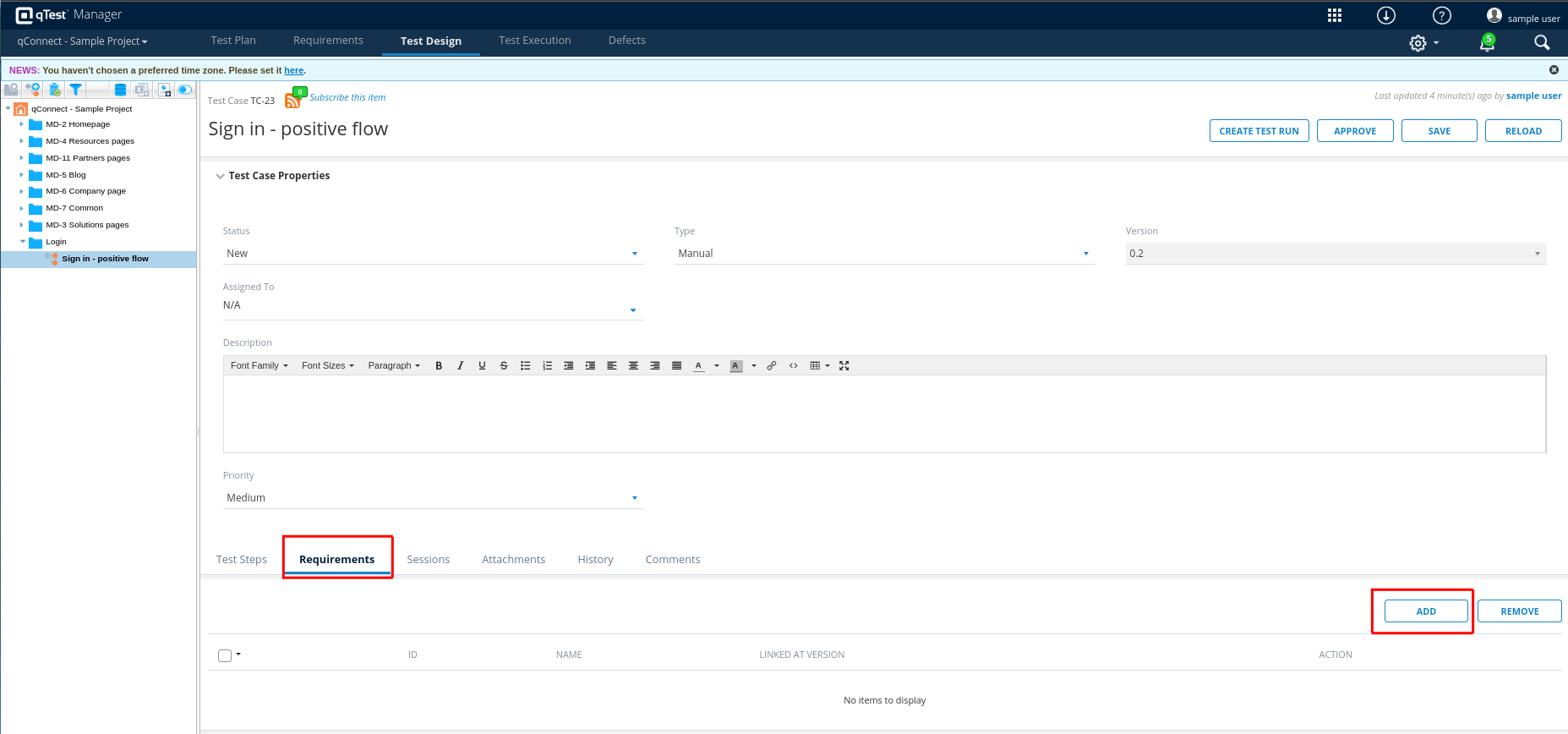Click the add new test case icon
The height and width of the screenshot is (734, 1568).
coord(33,90)
